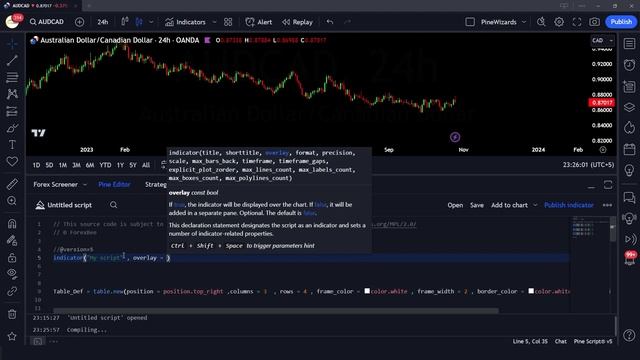Select the All time range
640x360 pixels.
click(146, 165)
